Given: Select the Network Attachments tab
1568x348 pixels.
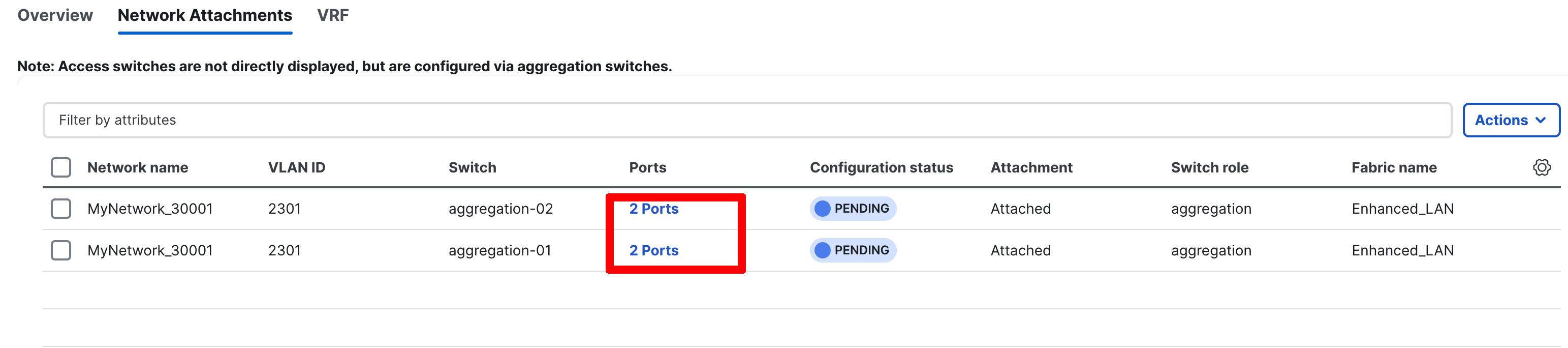Looking at the screenshot, I should coord(205,15).
